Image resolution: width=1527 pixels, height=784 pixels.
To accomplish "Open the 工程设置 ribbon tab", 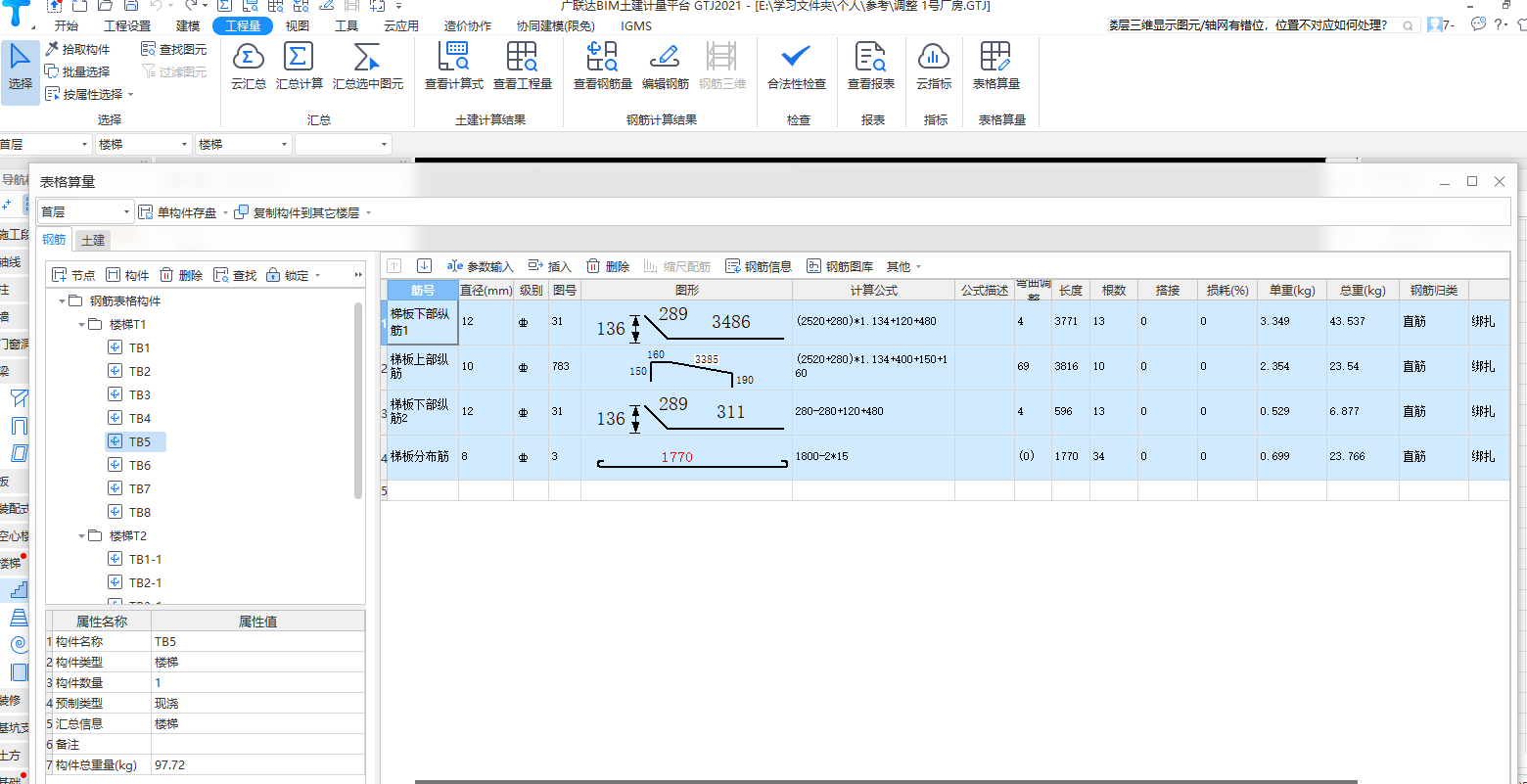I will point(127,26).
